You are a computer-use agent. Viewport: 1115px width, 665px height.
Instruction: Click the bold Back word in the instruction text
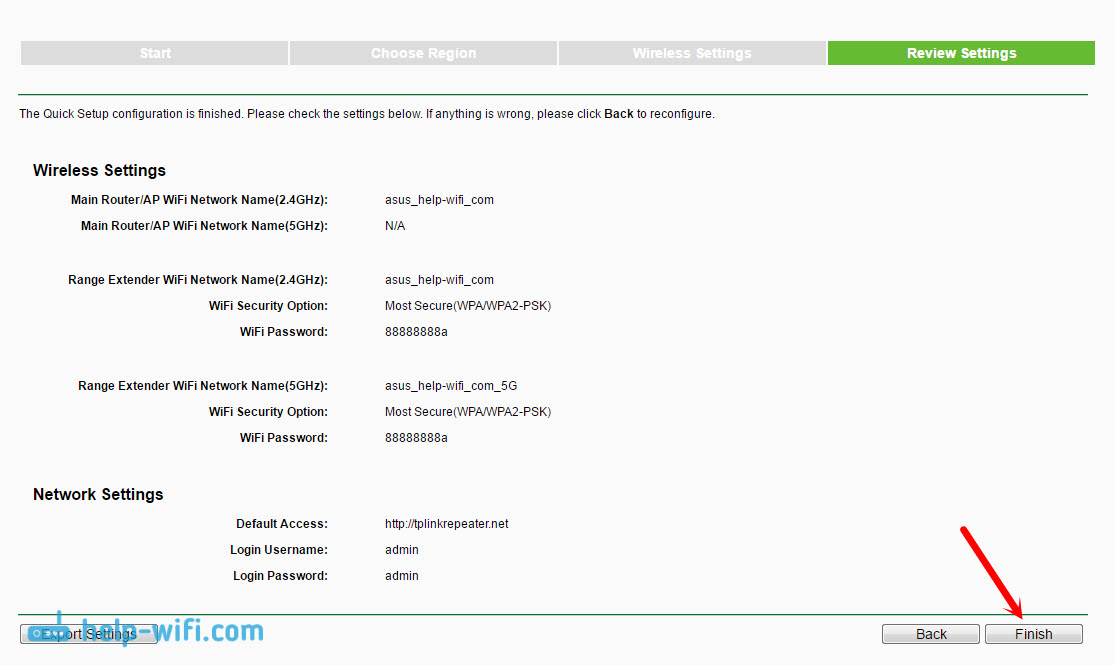619,114
